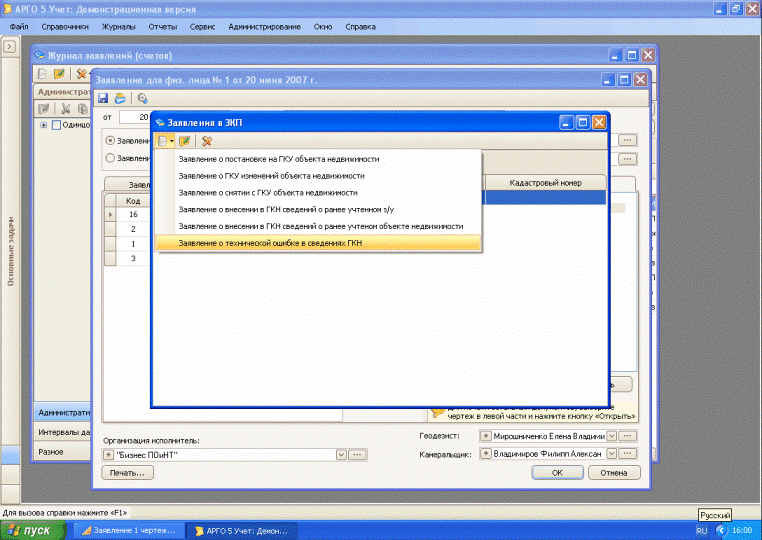The image size is (762, 540).
Task: Open the Журналы menu
Action: click(x=118, y=27)
